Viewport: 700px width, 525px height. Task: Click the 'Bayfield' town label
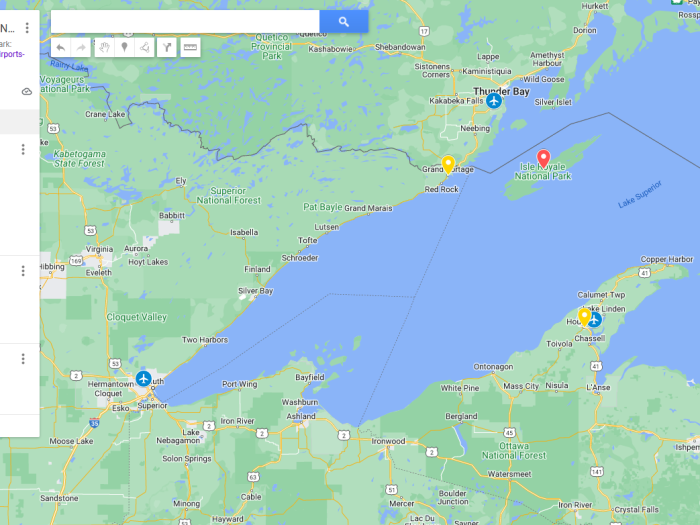pyautogui.click(x=310, y=377)
